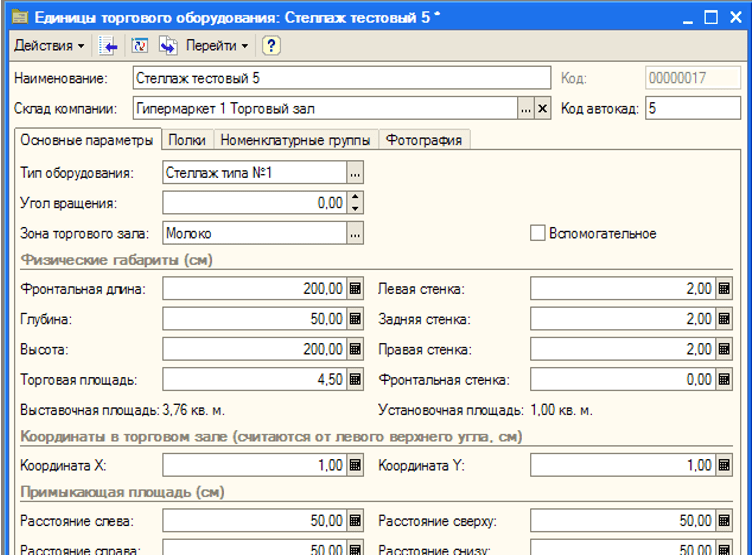Switch to the Полки tab
This screenshot has width=753, height=558.
click(187, 140)
